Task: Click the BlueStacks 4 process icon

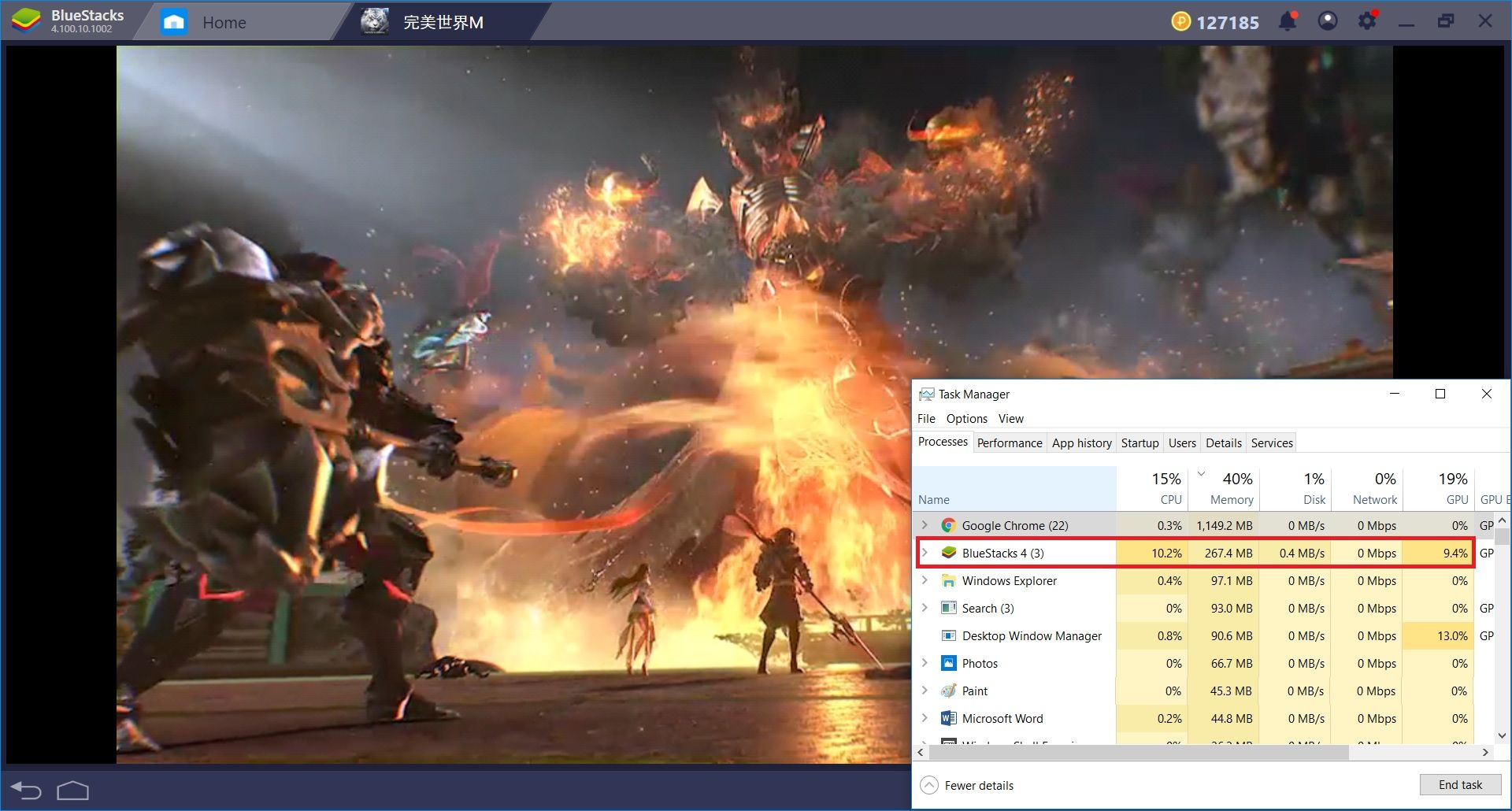Action: (x=949, y=553)
